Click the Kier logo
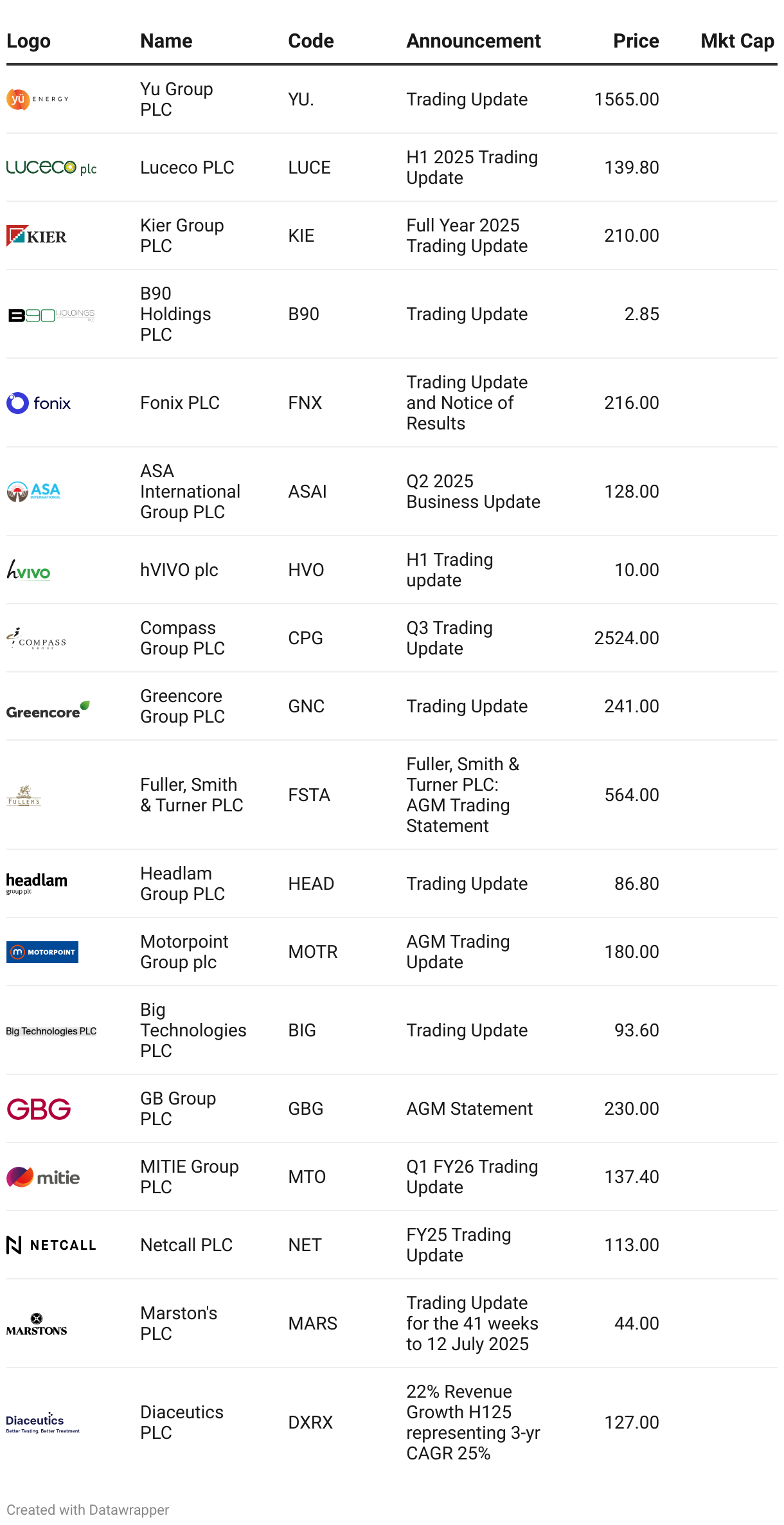Screen dimensions: 784x1525 (37, 236)
